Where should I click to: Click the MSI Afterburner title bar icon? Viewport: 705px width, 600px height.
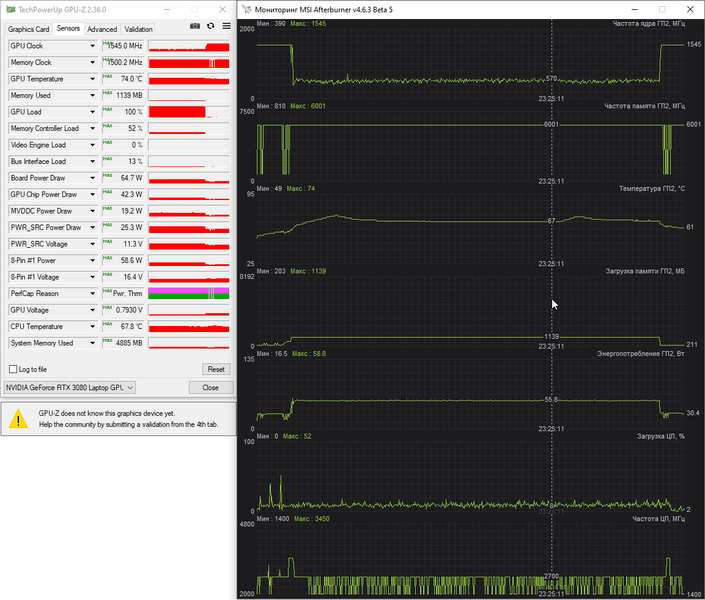pyautogui.click(x=247, y=9)
